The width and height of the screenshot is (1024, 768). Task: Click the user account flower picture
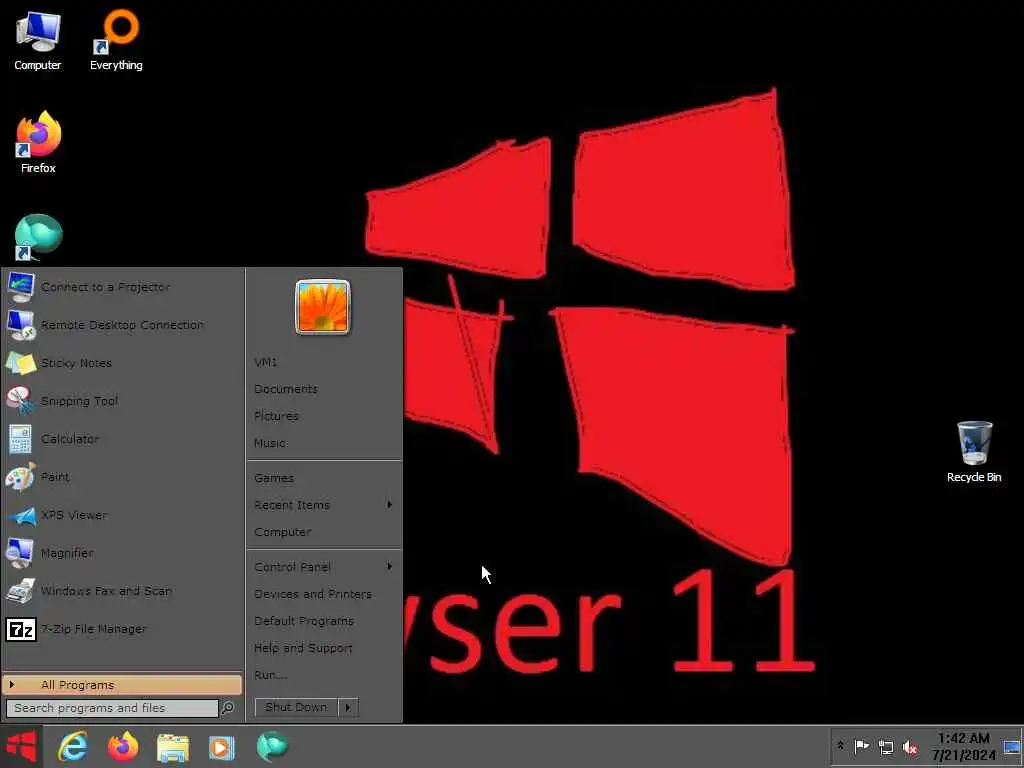point(323,307)
